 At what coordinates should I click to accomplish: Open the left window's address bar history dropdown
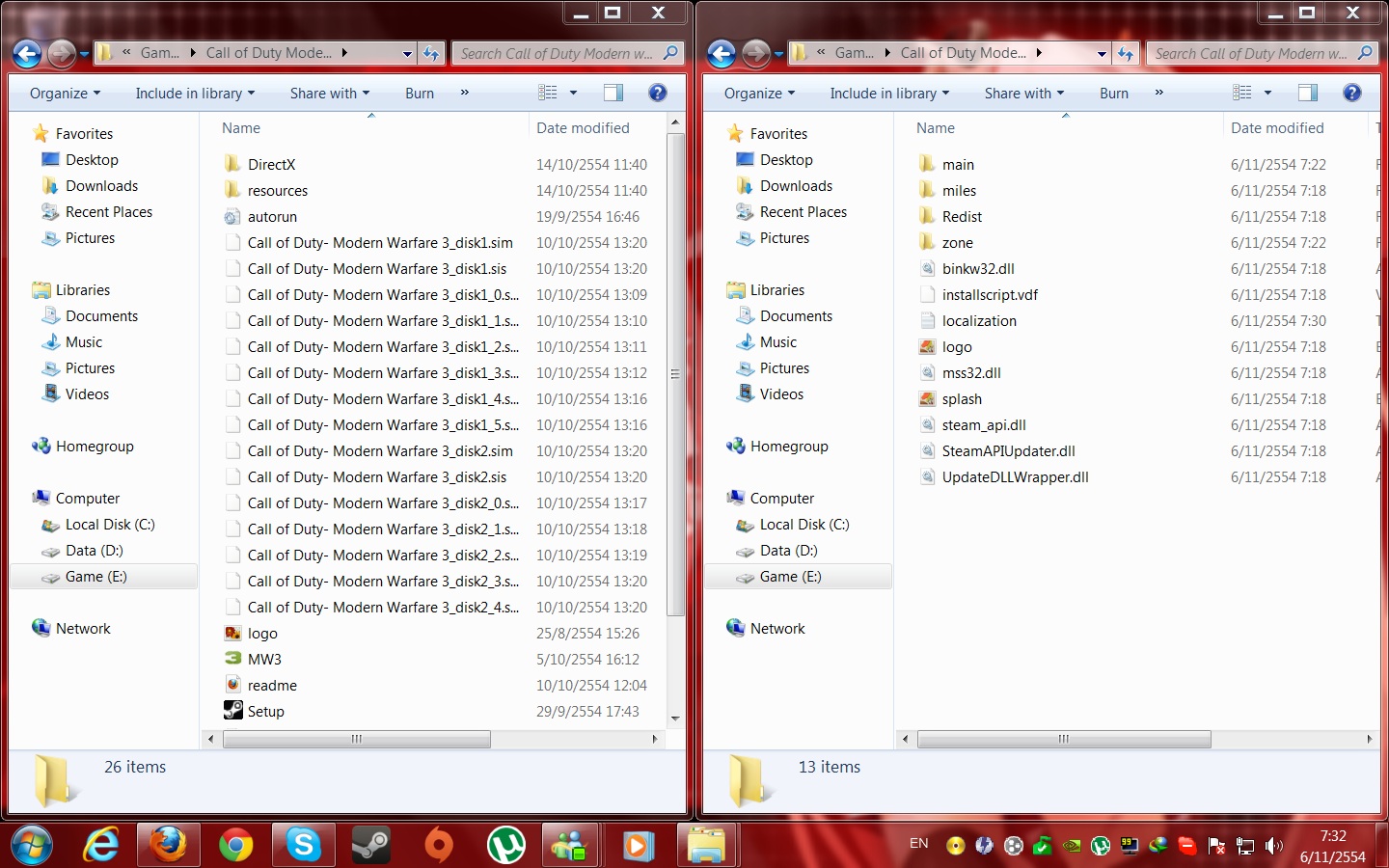coord(407,54)
